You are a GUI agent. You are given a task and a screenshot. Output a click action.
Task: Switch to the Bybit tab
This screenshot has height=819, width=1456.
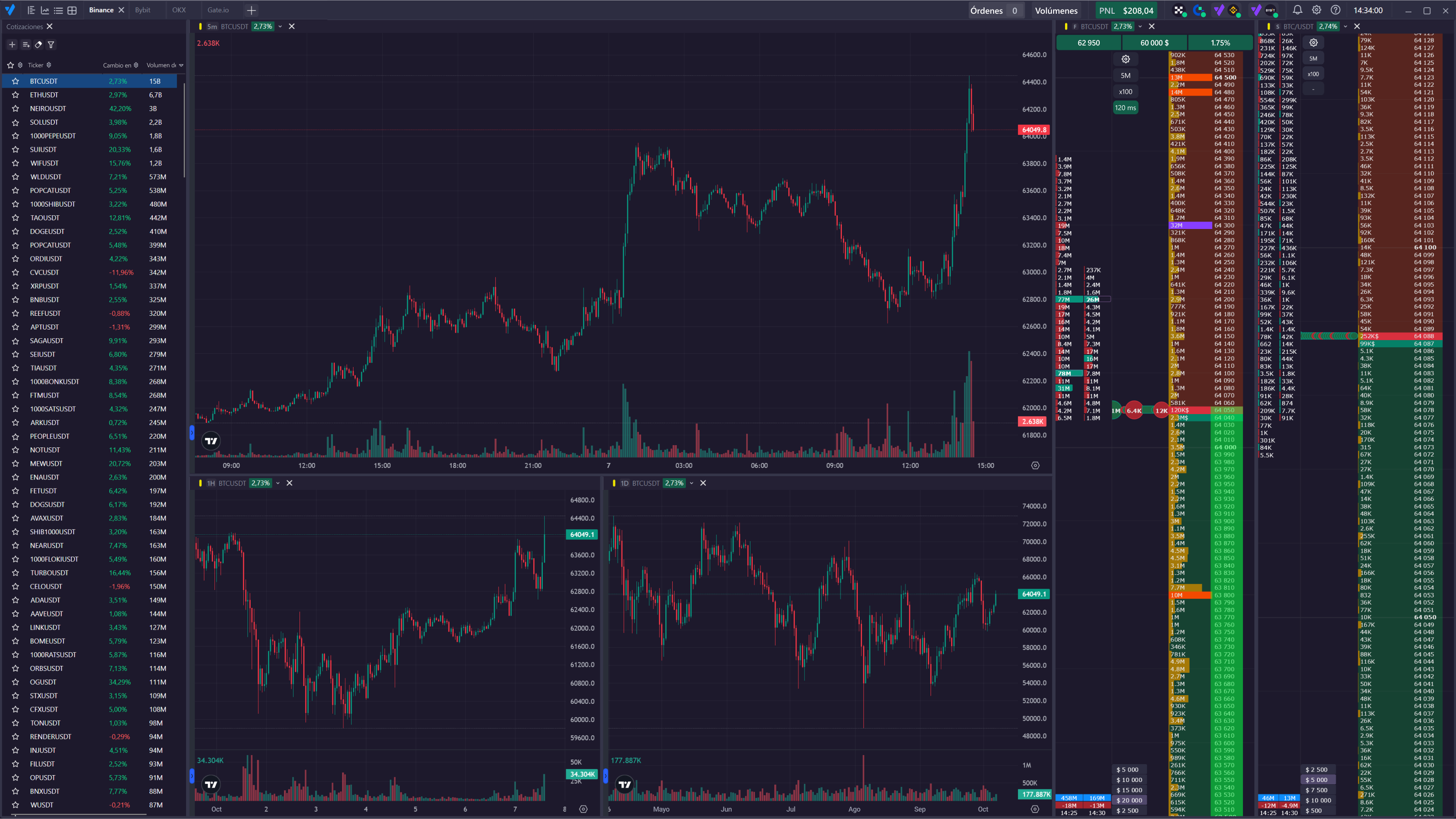[142, 10]
